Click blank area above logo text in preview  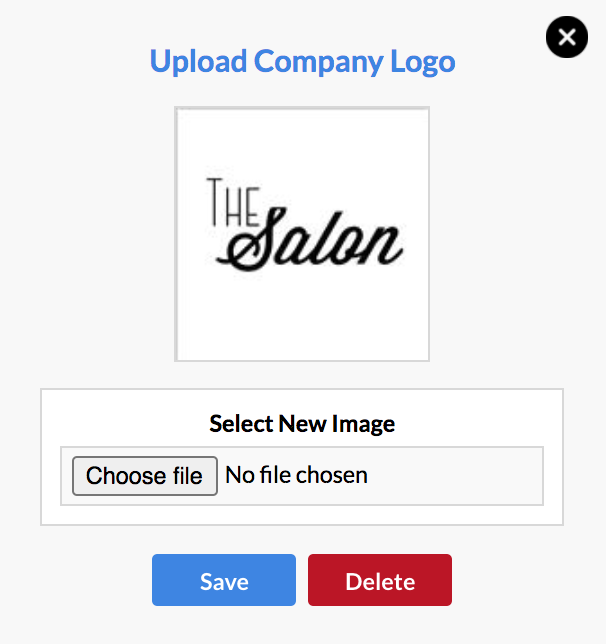(x=302, y=142)
